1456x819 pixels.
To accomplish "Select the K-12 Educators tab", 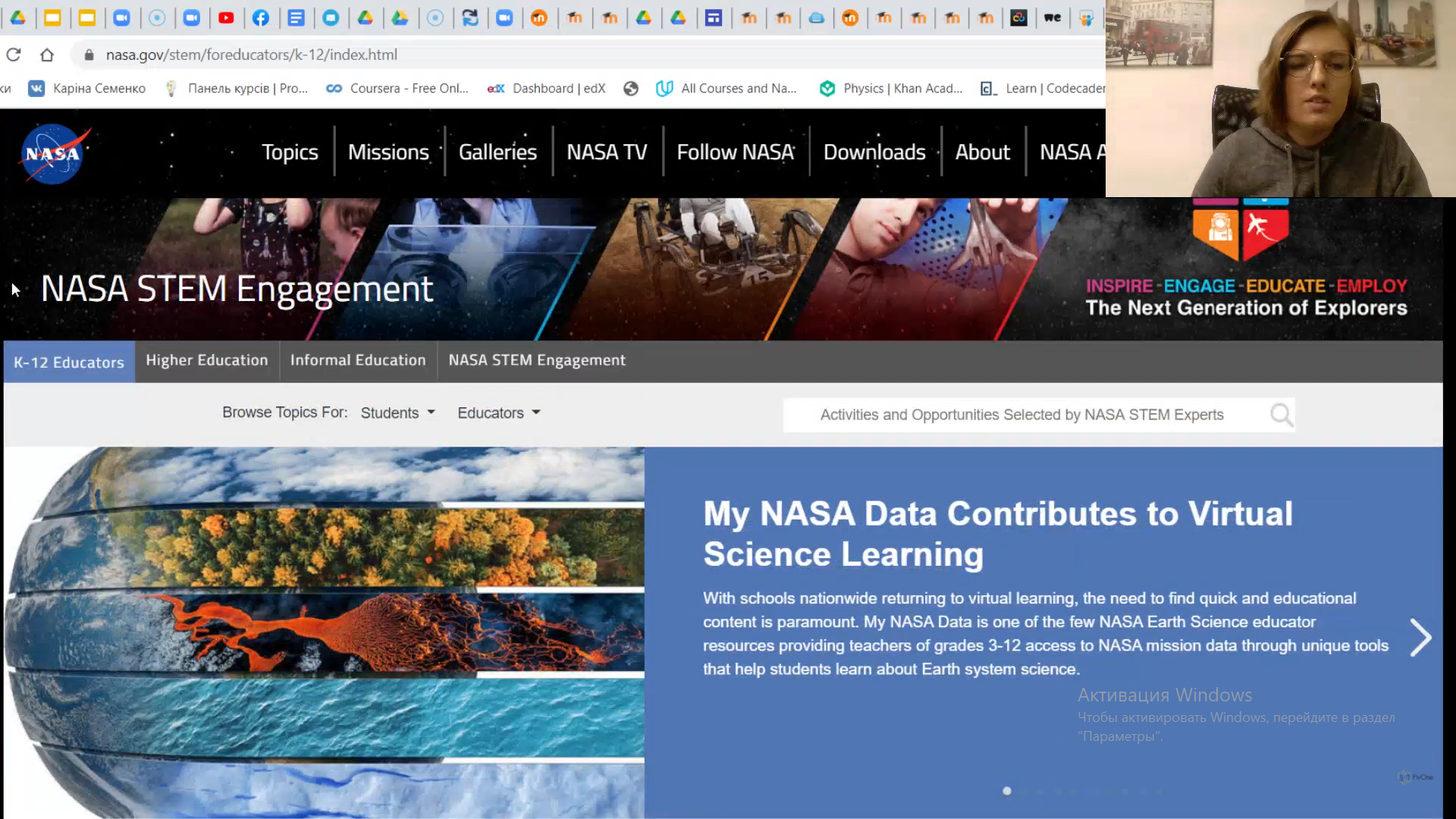I will (69, 362).
